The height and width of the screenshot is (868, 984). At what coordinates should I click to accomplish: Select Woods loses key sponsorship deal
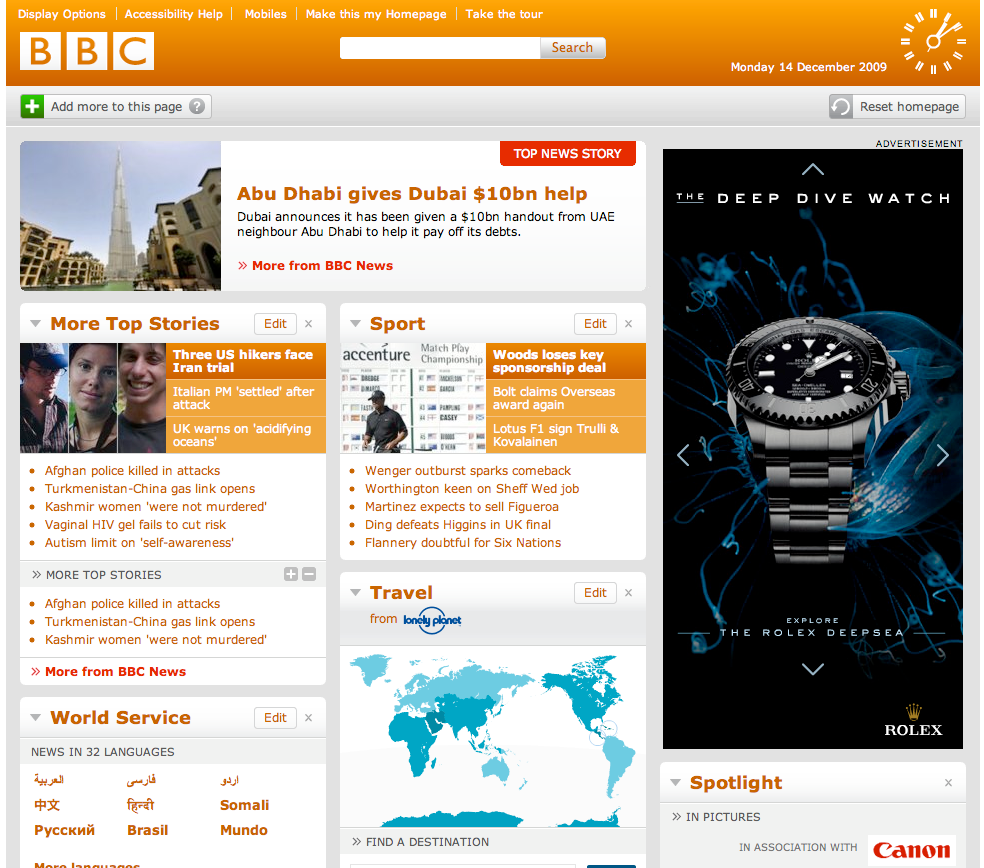(x=566, y=361)
